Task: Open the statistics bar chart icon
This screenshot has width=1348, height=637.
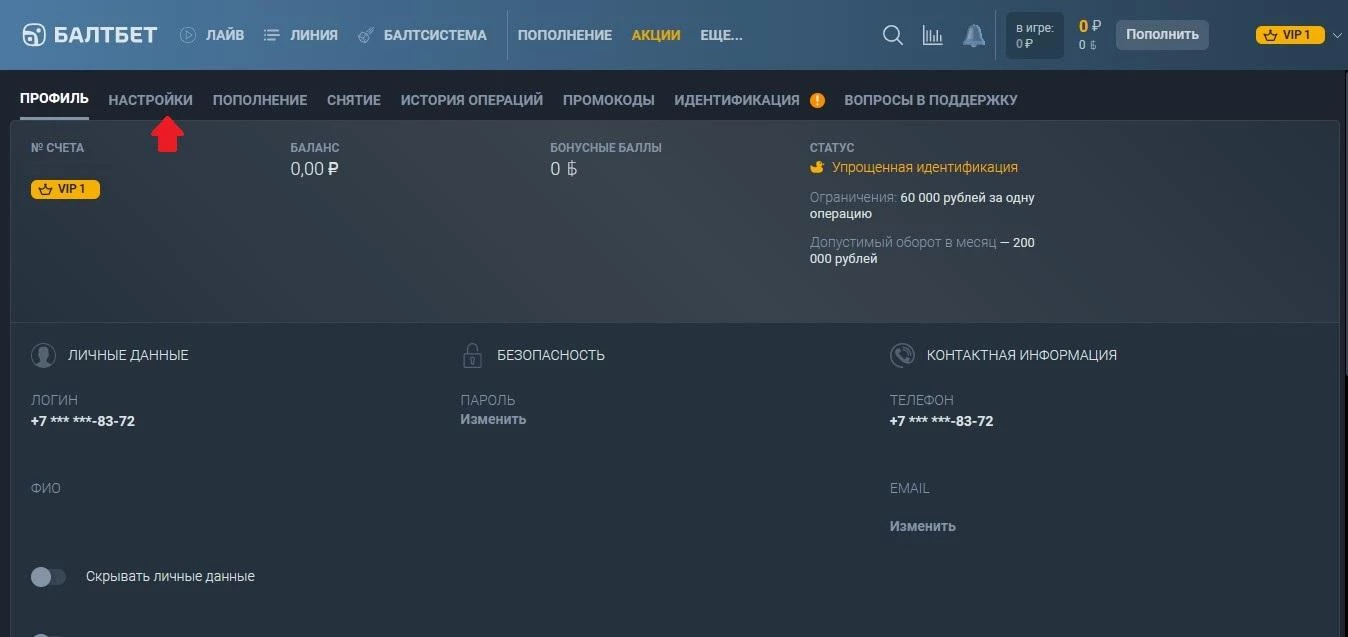Action: [932, 35]
